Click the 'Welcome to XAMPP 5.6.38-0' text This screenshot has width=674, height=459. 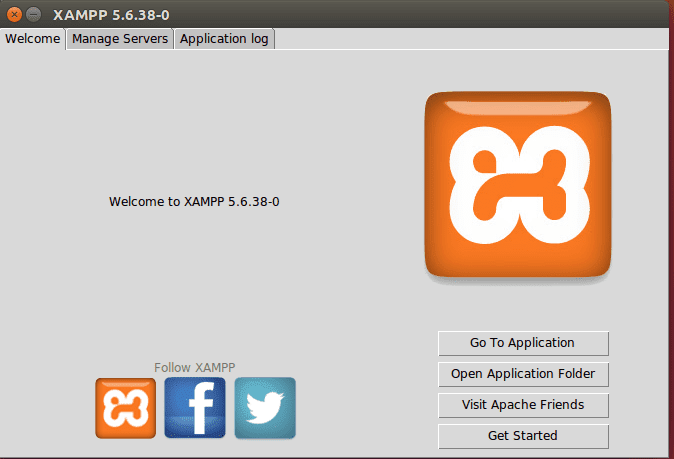(x=194, y=202)
